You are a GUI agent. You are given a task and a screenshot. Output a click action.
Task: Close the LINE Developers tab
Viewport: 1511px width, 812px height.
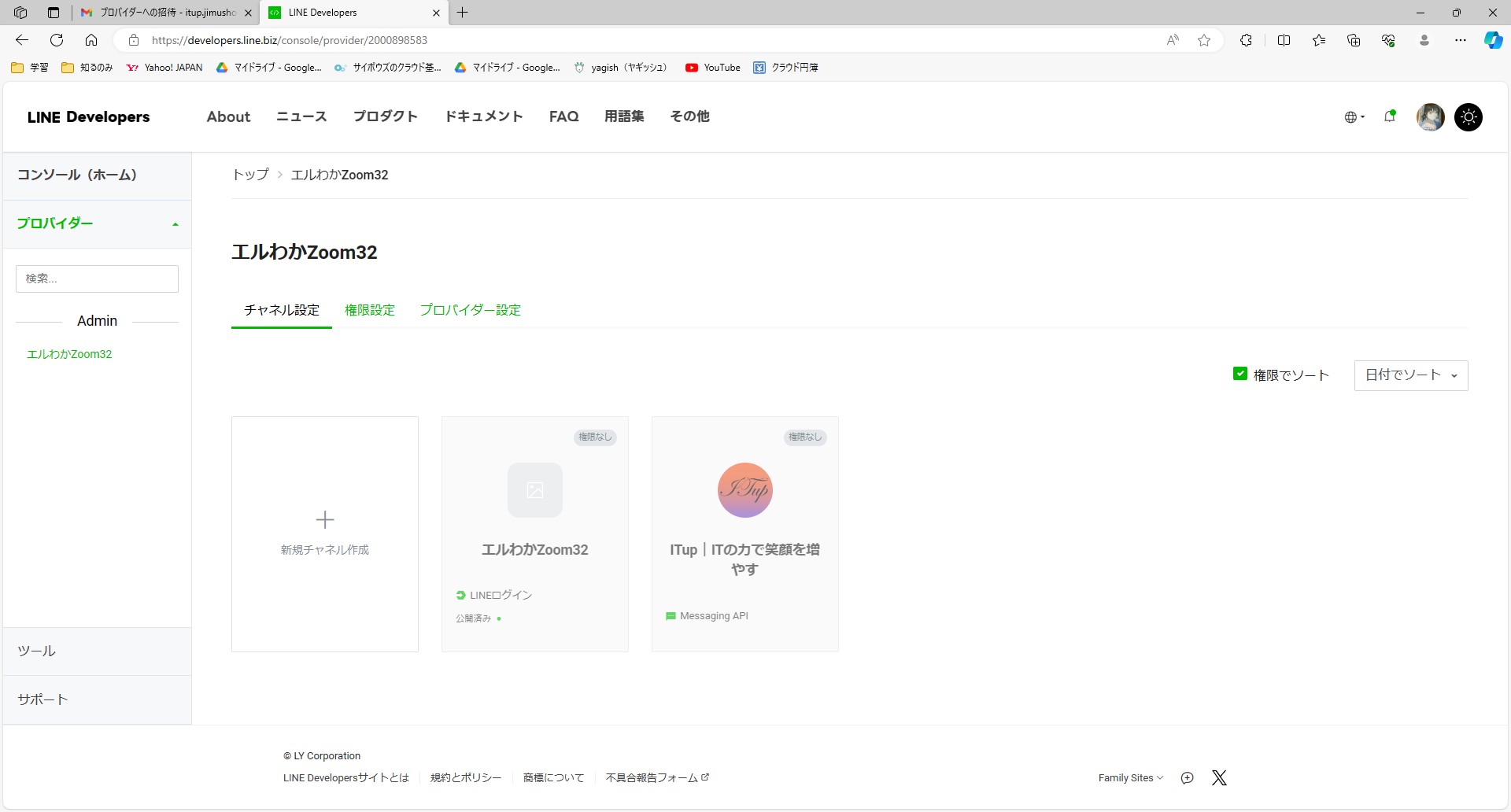[436, 13]
